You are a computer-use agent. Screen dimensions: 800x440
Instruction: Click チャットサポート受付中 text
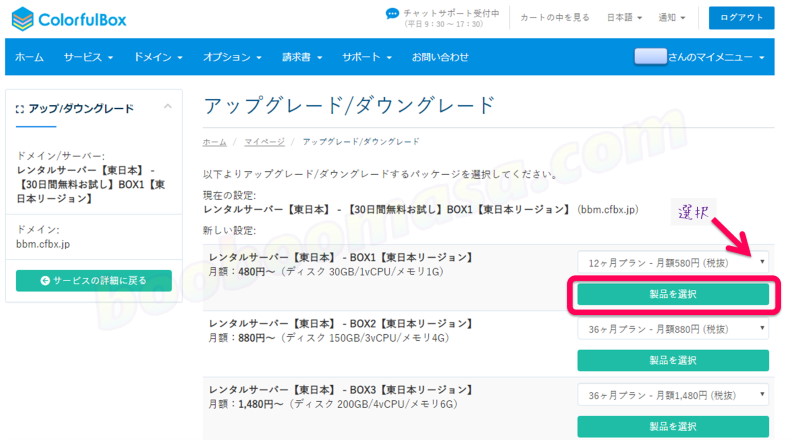(x=451, y=13)
